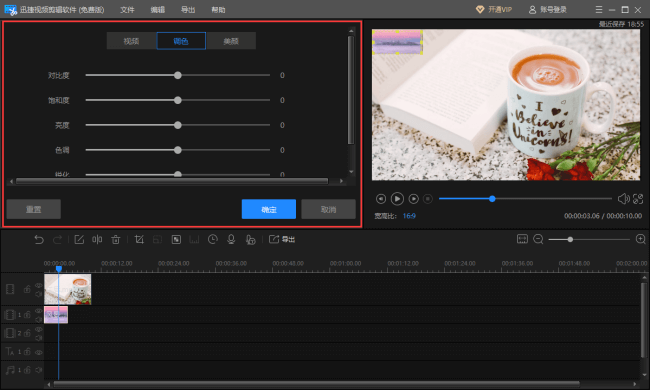Screen dimensions: 650x390
Task: Split the clip with the split tool
Action: coord(97,240)
